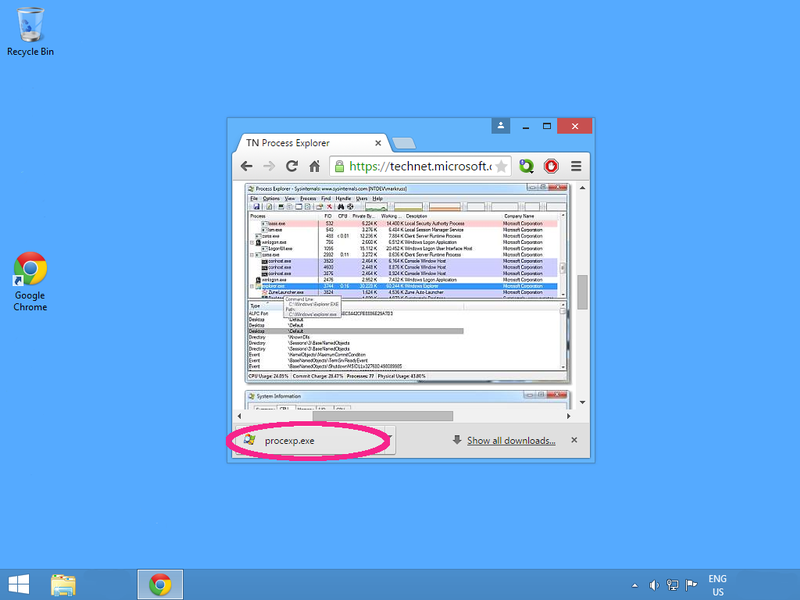View the site security padlock info

pyautogui.click(x=339, y=166)
